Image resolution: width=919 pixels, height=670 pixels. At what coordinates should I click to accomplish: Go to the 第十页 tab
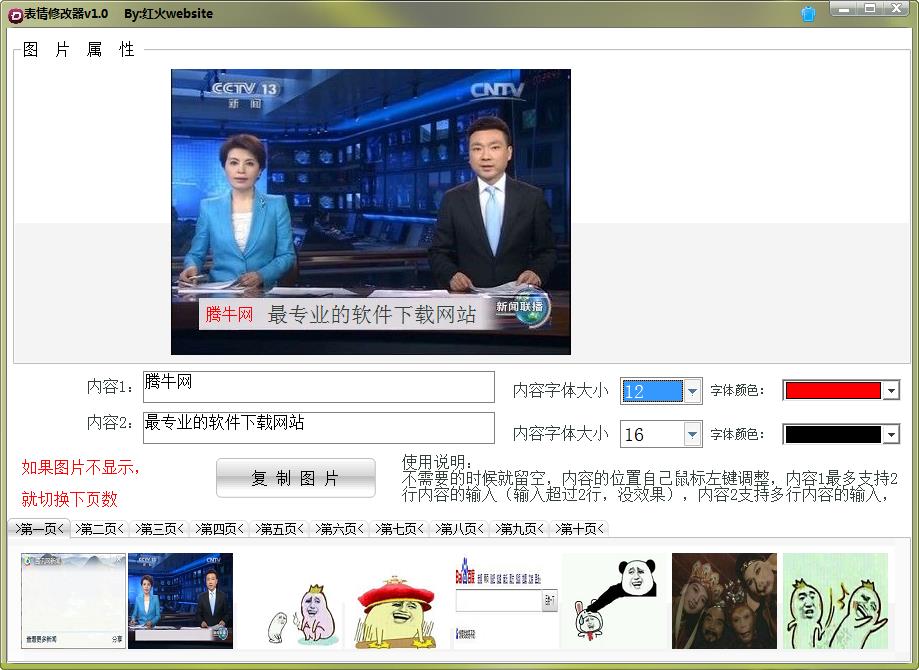581,529
